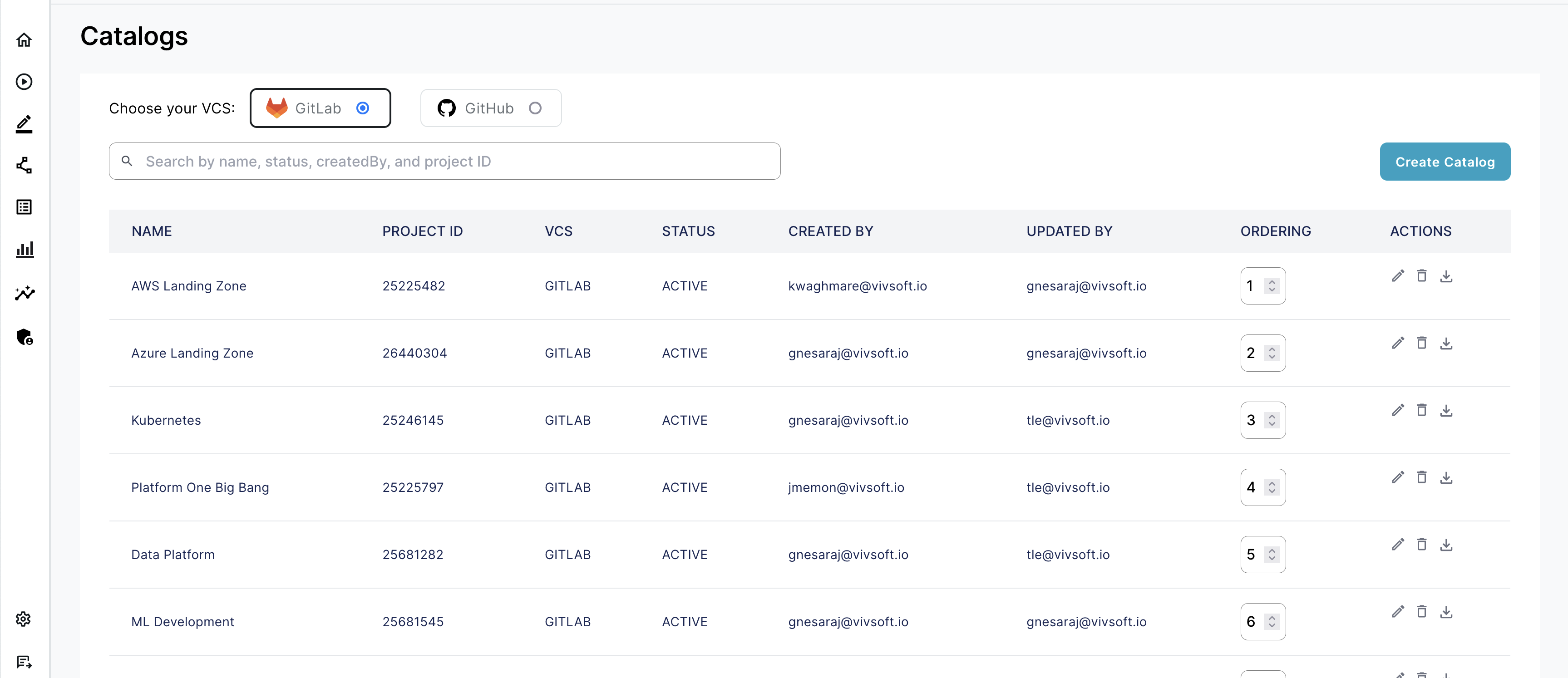Open the settings gear in sidebar
The width and height of the screenshot is (1568, 678).
click(23, 619)
